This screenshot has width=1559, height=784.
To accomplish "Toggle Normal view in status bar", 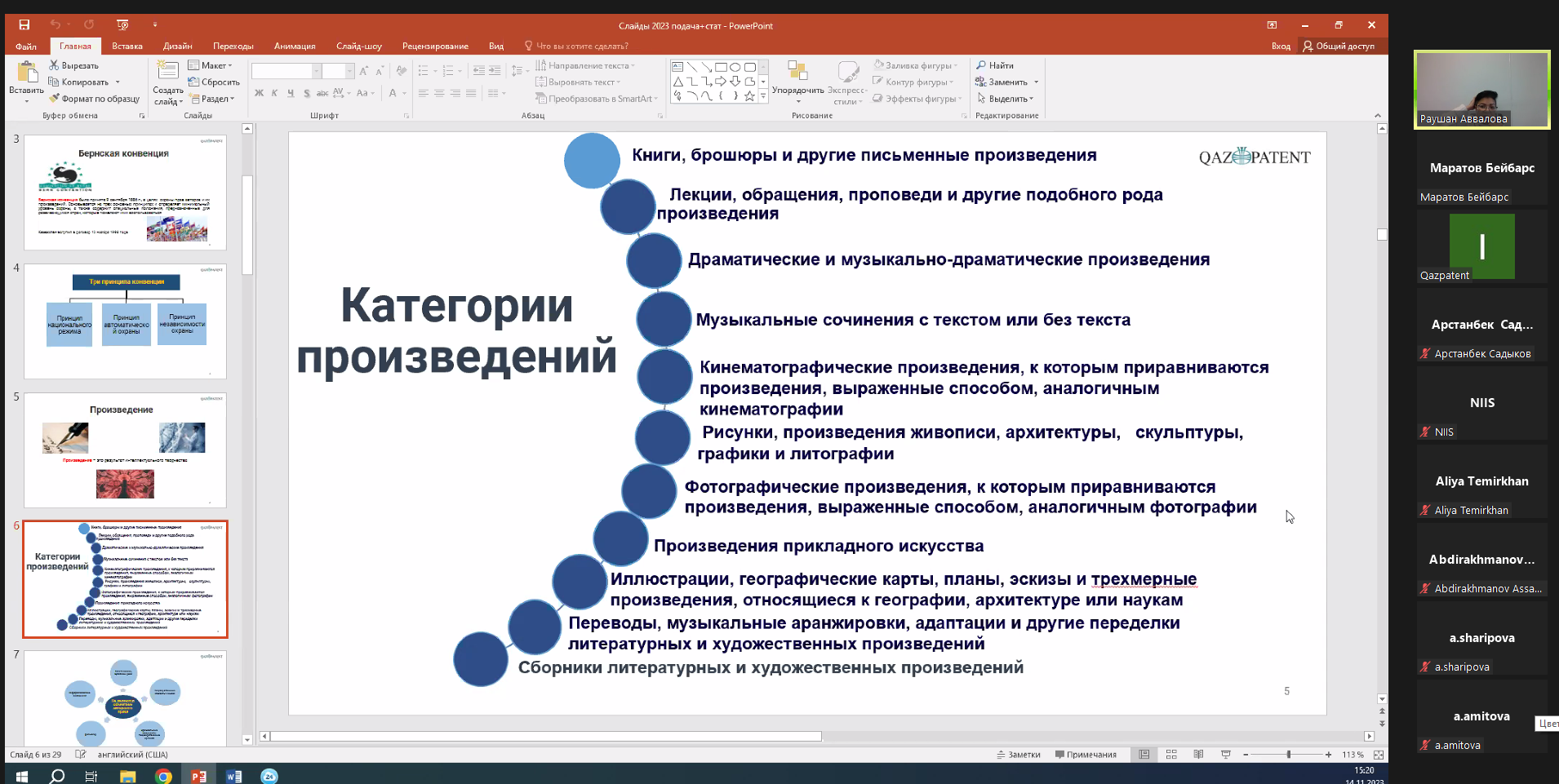I will click(1144, 755).
